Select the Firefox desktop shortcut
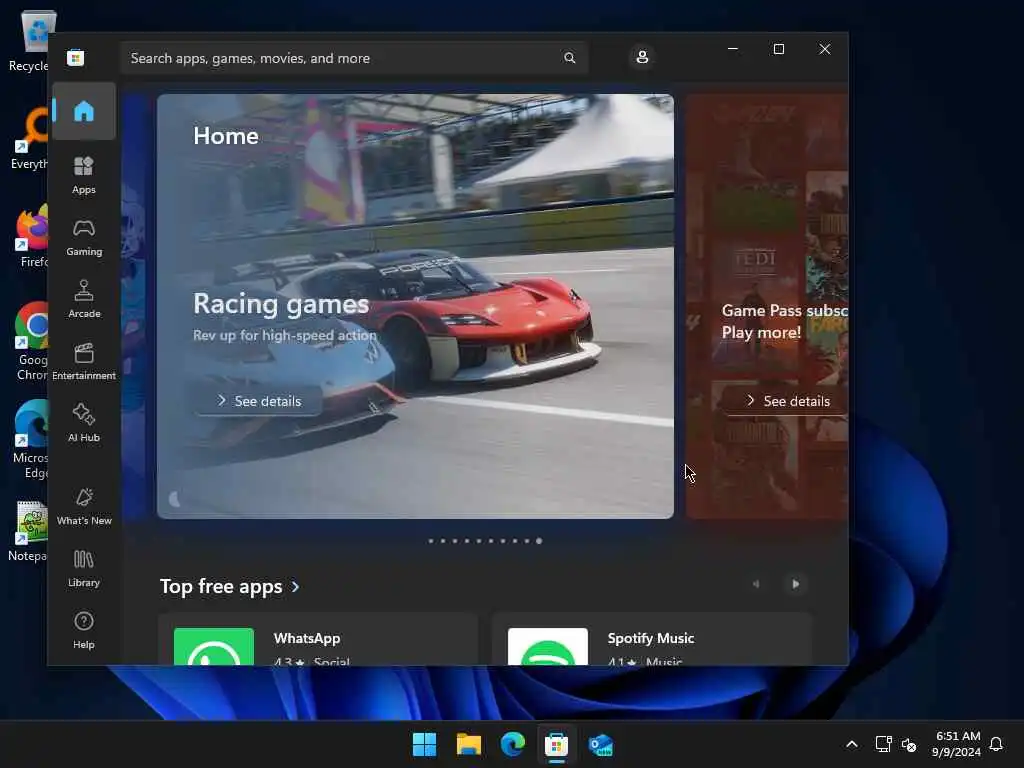1024x768 pixels. (x=31, y=236)
